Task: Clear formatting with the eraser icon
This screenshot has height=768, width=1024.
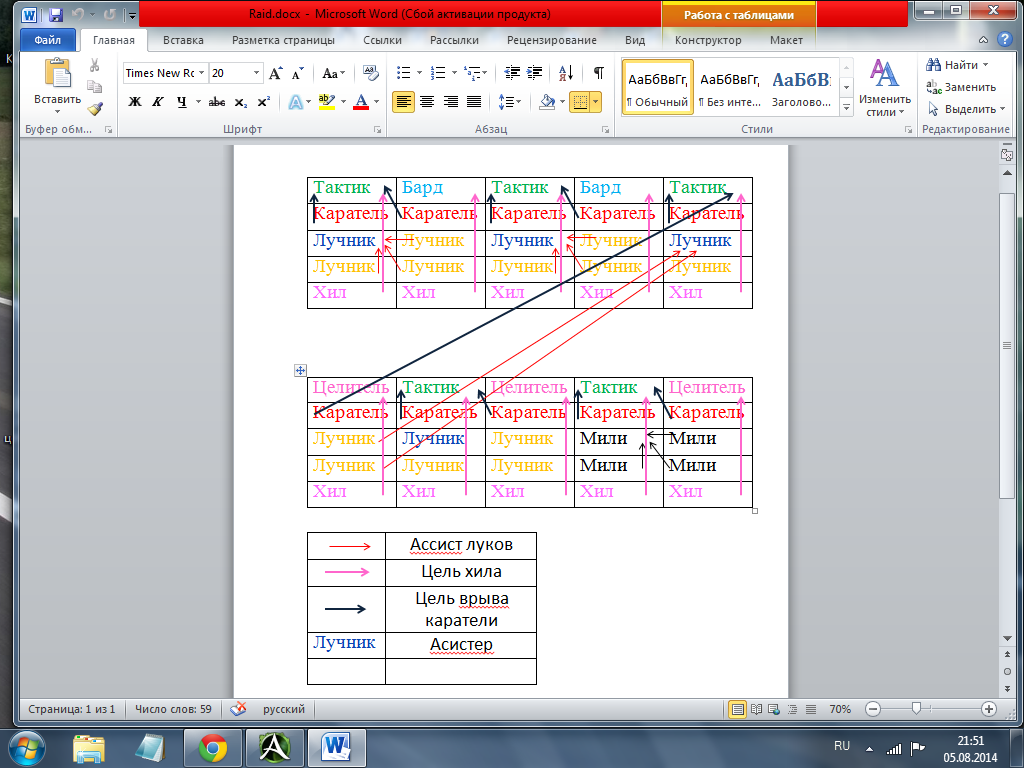Action: 370,73
